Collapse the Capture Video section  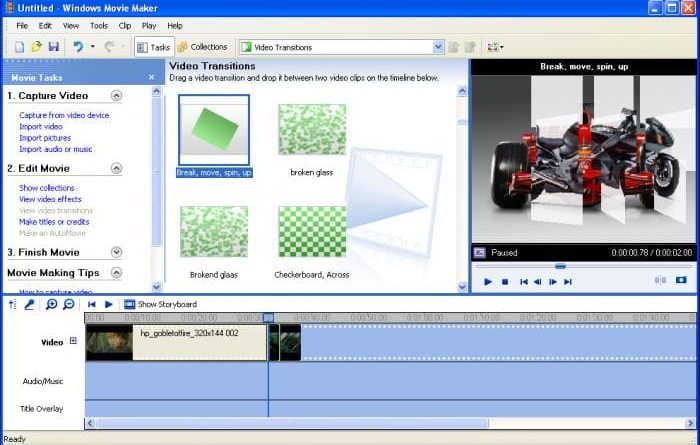(x=116, y=96)
